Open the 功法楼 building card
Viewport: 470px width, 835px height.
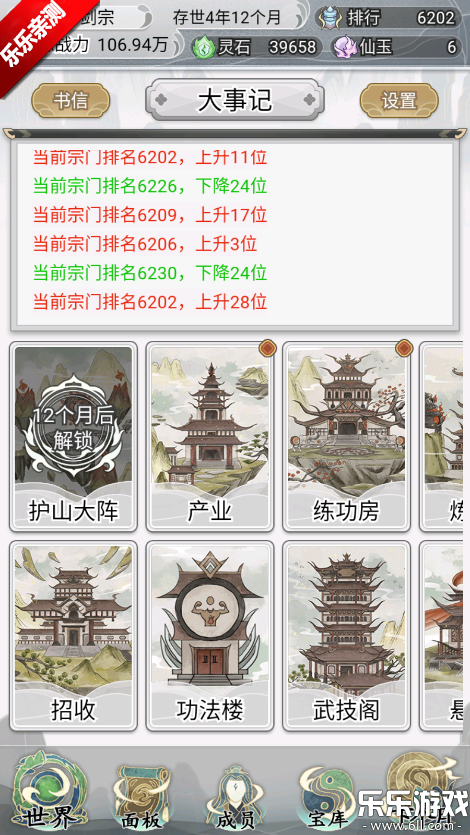click(x=210, y=636)
